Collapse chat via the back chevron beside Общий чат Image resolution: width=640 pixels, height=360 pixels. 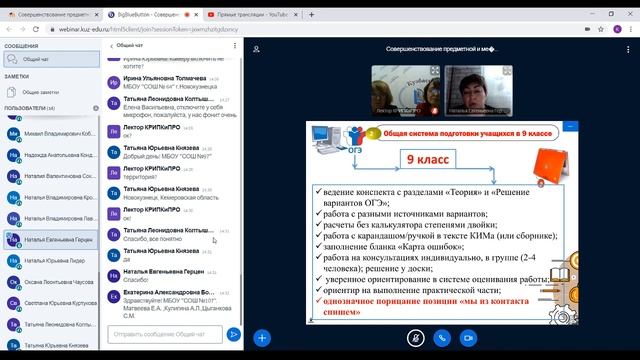click(111, 46)
